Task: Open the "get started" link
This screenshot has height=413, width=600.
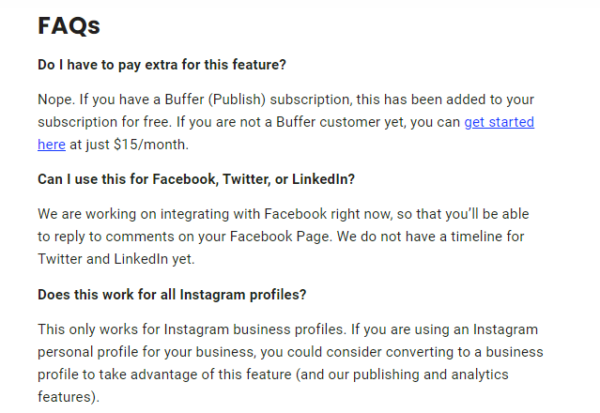Action: (499, 122)
